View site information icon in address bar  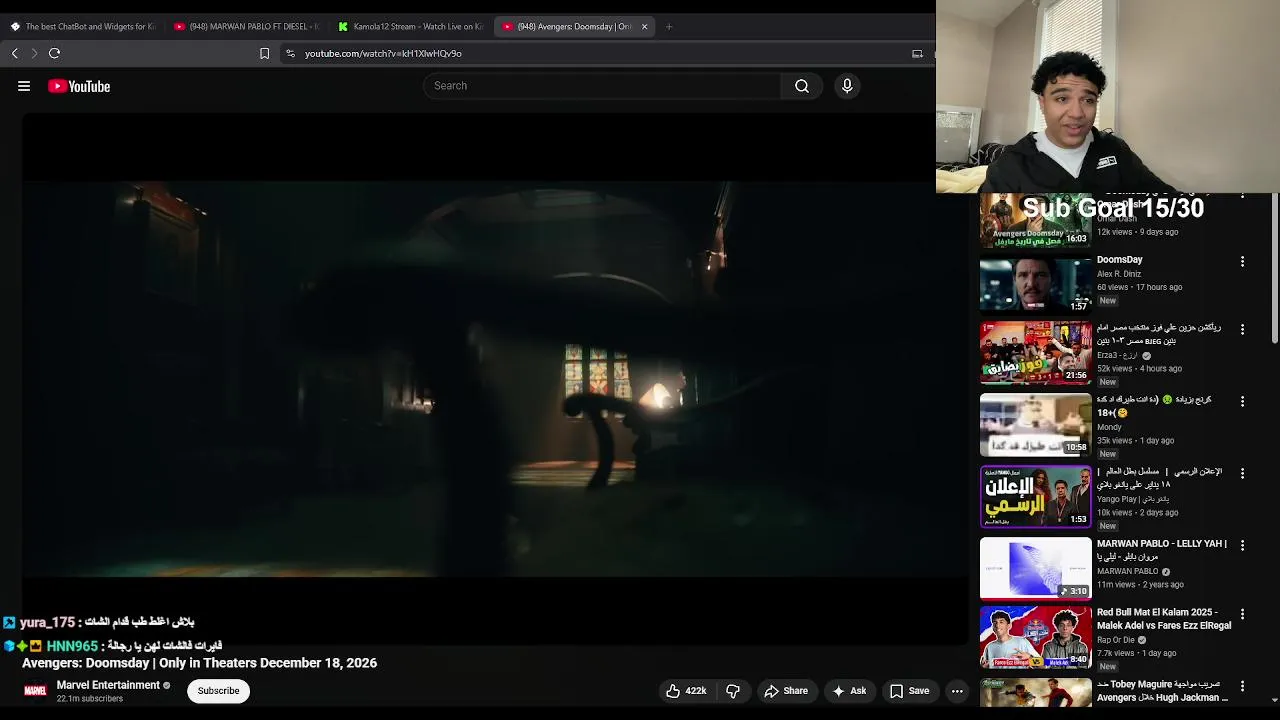click(290, 53)
